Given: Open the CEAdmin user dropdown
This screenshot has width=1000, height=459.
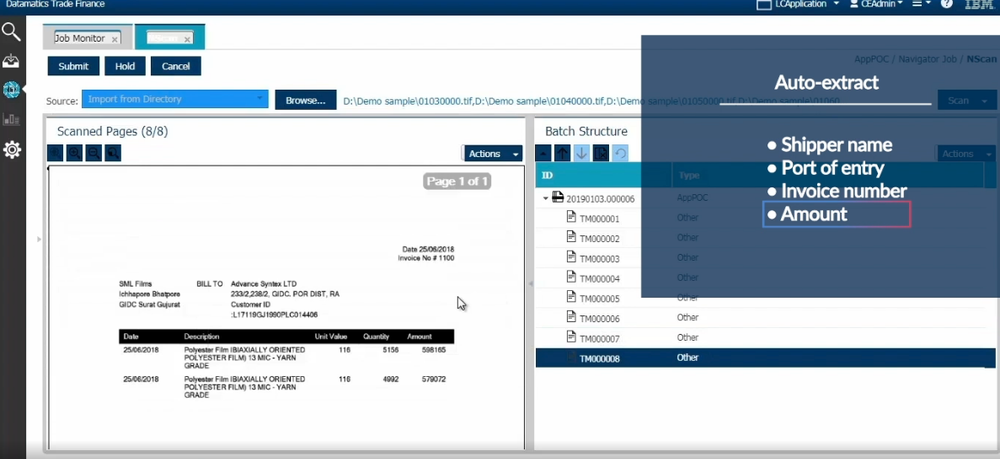Looking at the screenshot, I should point(901,4).
